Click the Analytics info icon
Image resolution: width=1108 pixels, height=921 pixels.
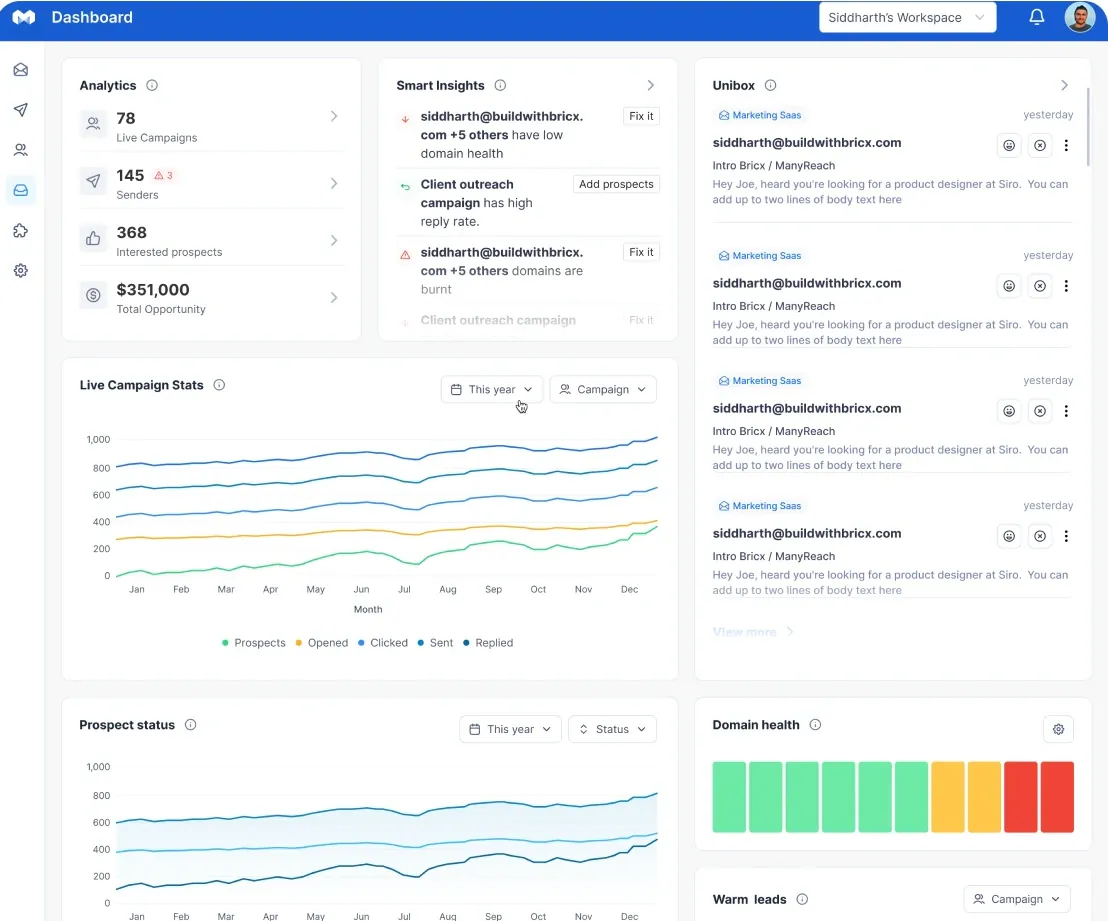click(x=152, y=85)
